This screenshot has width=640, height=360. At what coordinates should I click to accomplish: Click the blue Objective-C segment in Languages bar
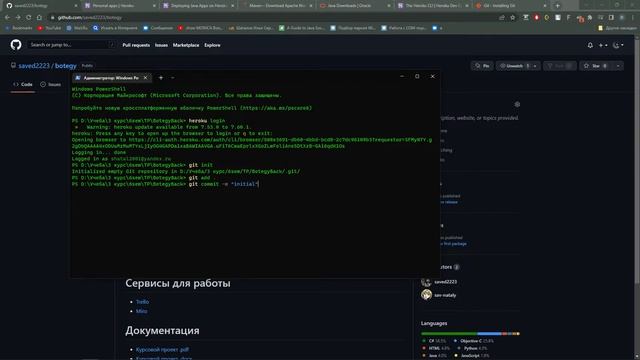coord(489,334)
